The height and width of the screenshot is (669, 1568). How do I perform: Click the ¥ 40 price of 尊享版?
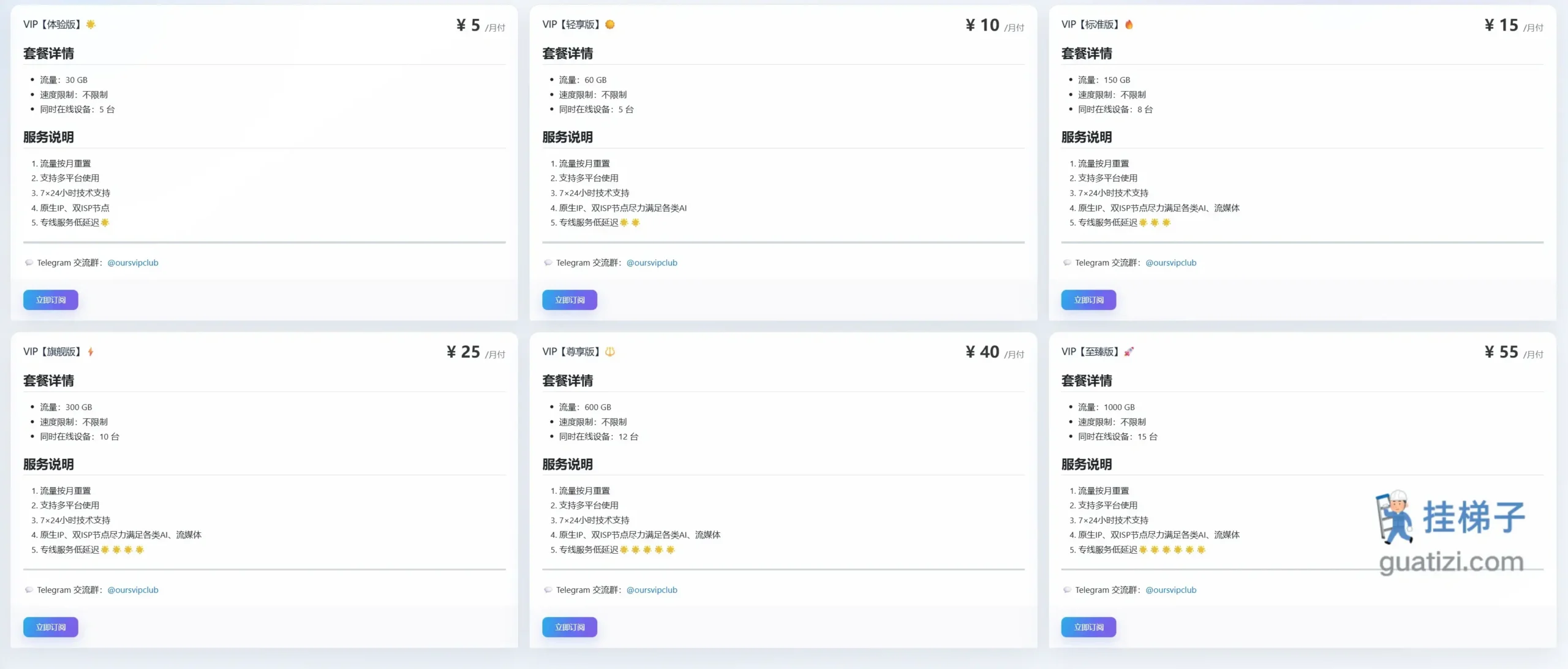(982, 352)
